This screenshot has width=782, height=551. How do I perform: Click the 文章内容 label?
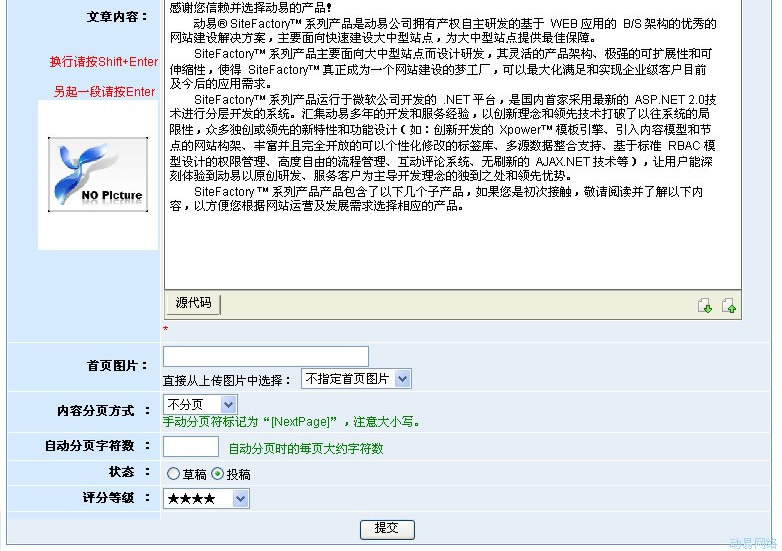118,17
